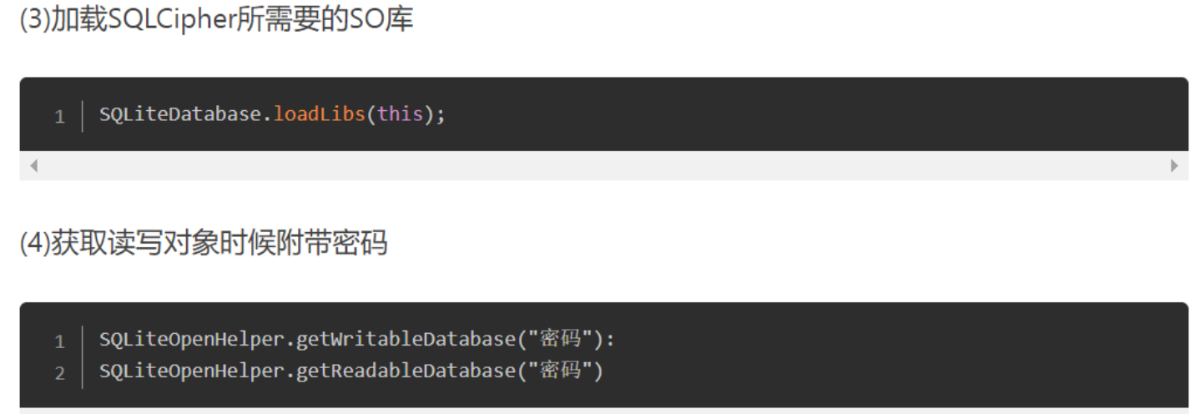Screen dimensions: 1200x414
Task: Click the right scroll arrow under first code block
Action: coord(1174,166)
